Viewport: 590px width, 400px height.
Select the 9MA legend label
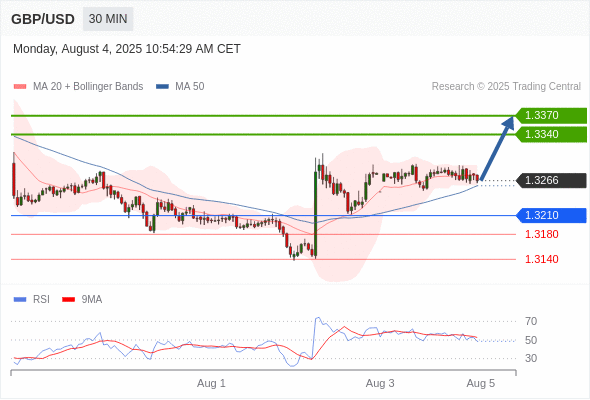[x=92, y=300]
